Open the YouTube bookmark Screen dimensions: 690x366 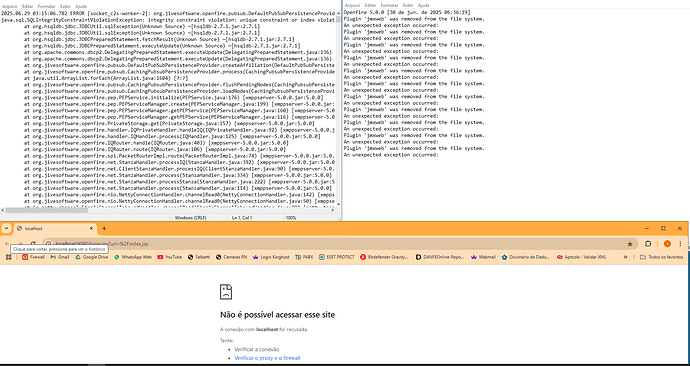[169, 257]
